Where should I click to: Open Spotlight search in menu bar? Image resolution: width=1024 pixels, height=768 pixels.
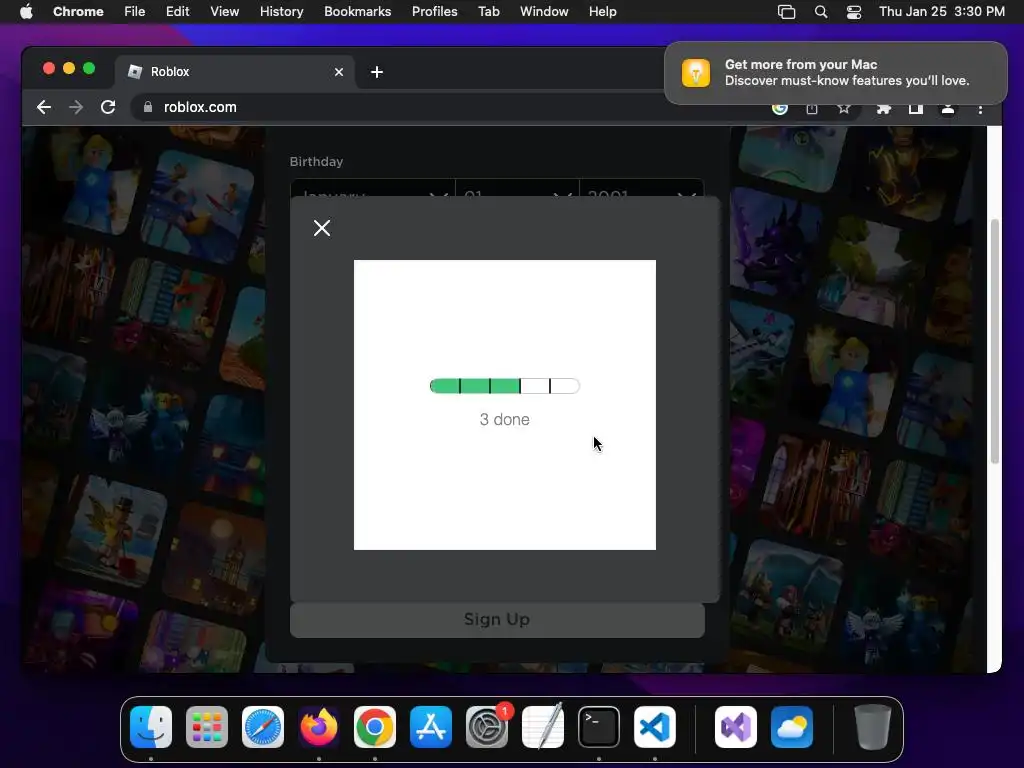point(821,12)
